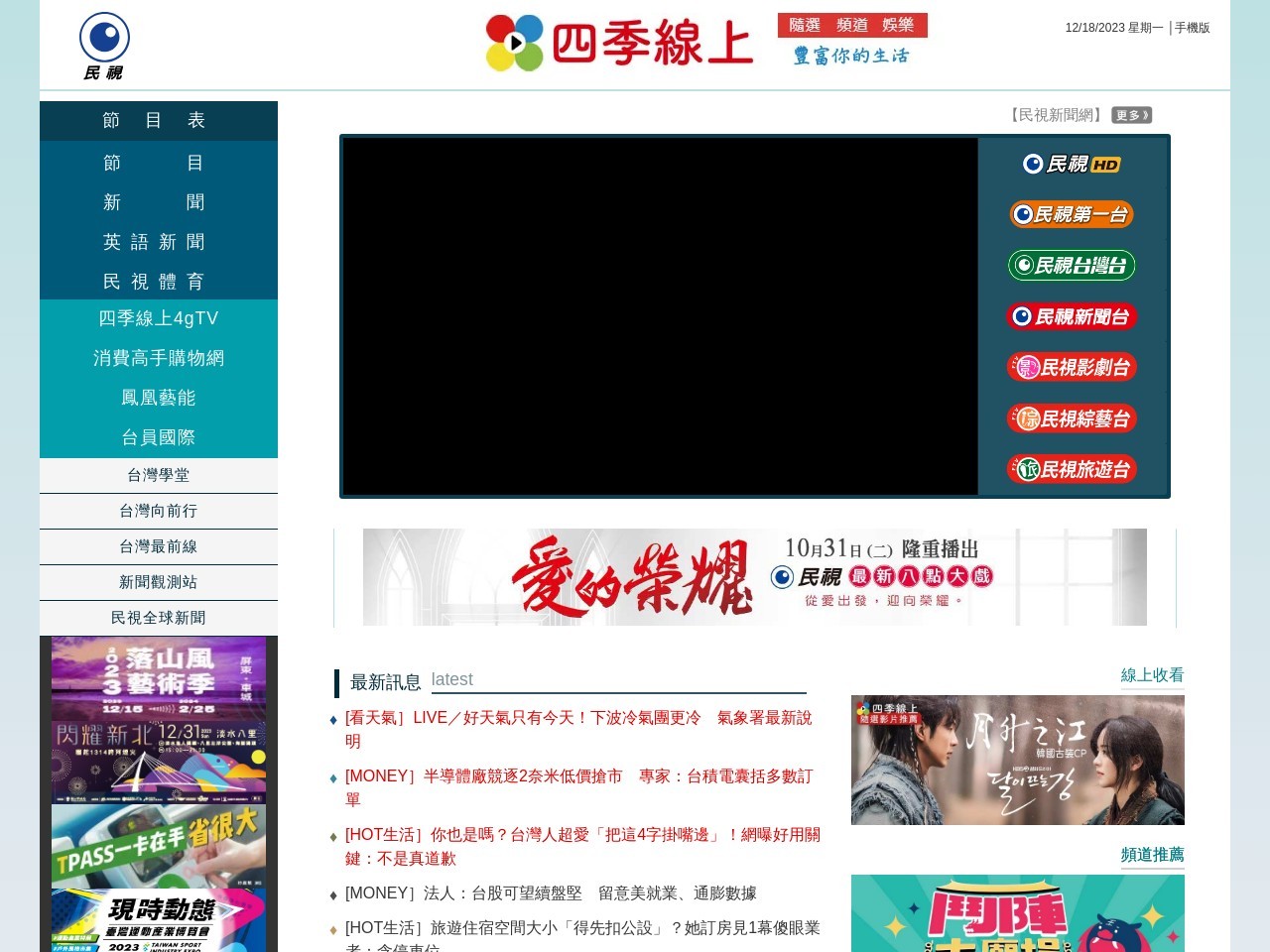The width and height of the screenshot is (1270, 952).
Task: Open the 頻道推薦 link
Action: click(x=1152, y=855)
